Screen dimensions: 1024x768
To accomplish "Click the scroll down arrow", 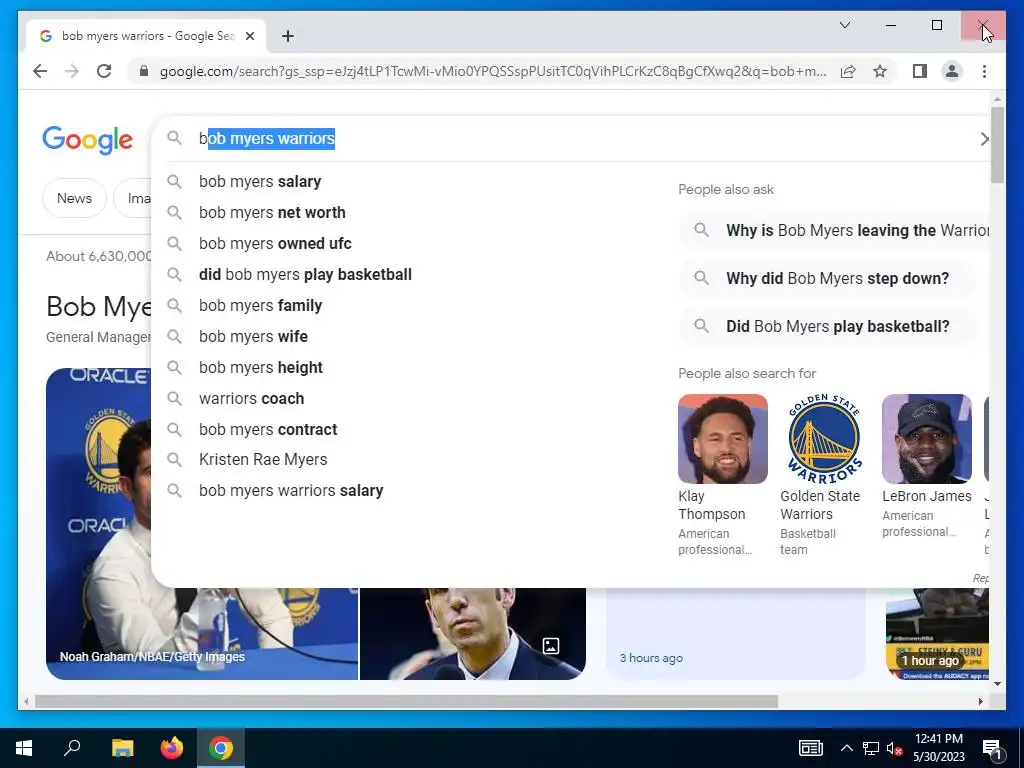I will [997, 684].
